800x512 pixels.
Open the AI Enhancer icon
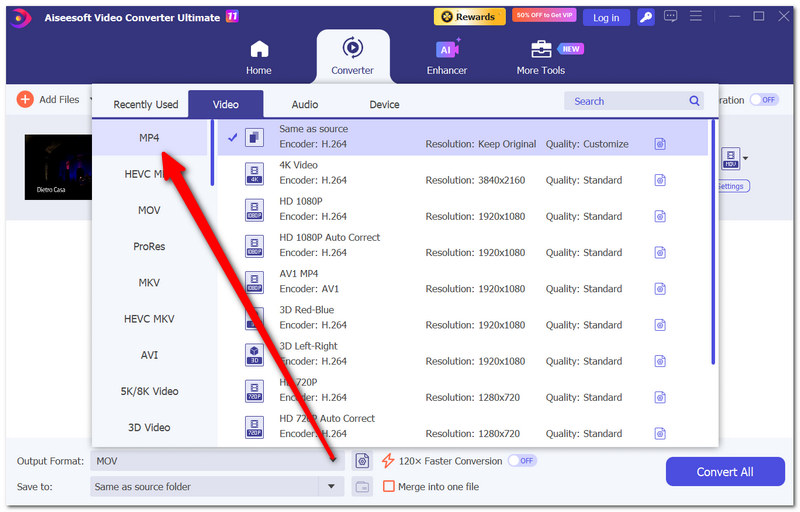click(x=446, y=49)
